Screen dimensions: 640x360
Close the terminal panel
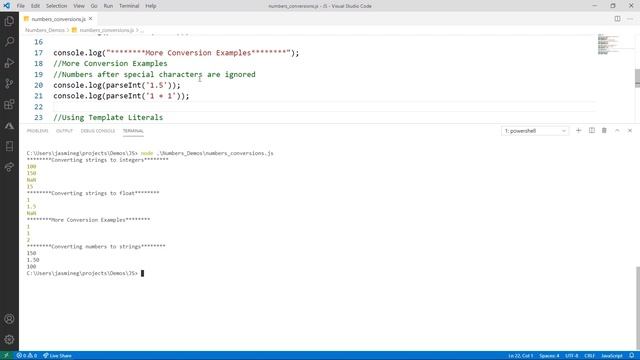630,131
